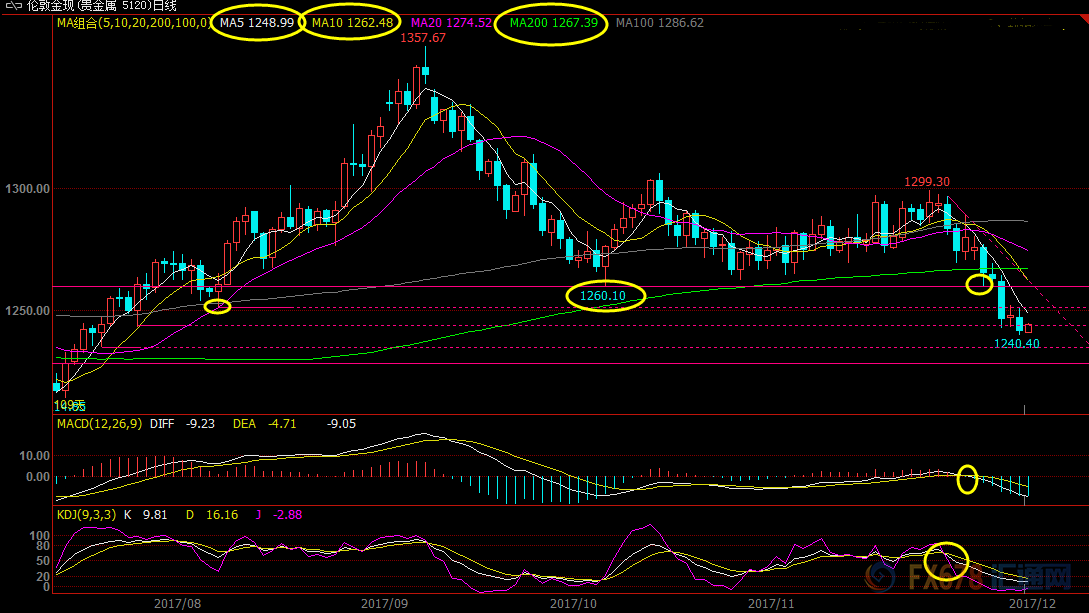The image size is (1089, 613).
Task: Click the MACD DIFF -9.23 reading
Action: coord(185,424)
